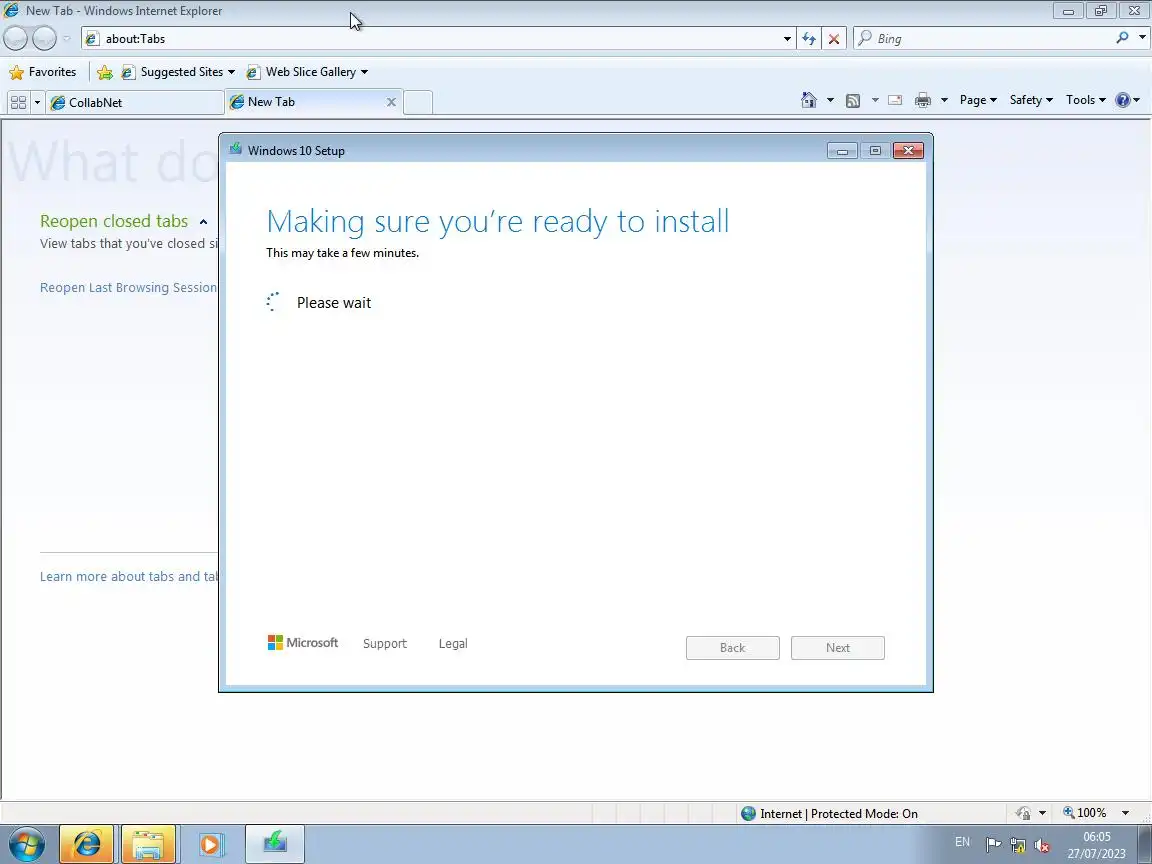The height and width of the screenshot is (864, 1152).
Task: Click the muted volume speaker icon
Action: (x=1042, y=845)
